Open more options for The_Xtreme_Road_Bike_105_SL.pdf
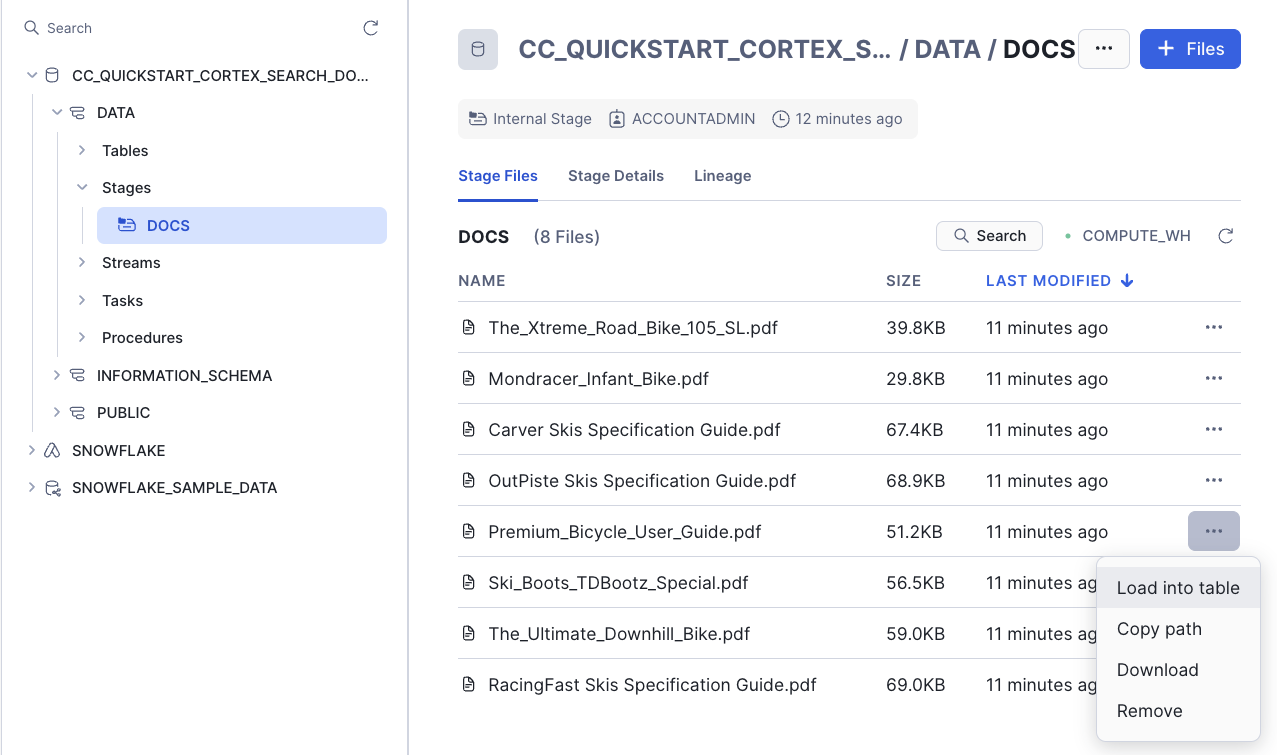The width and height of the screenshot is (1277, 755). pyautogui.click(x=1213, y=328)
